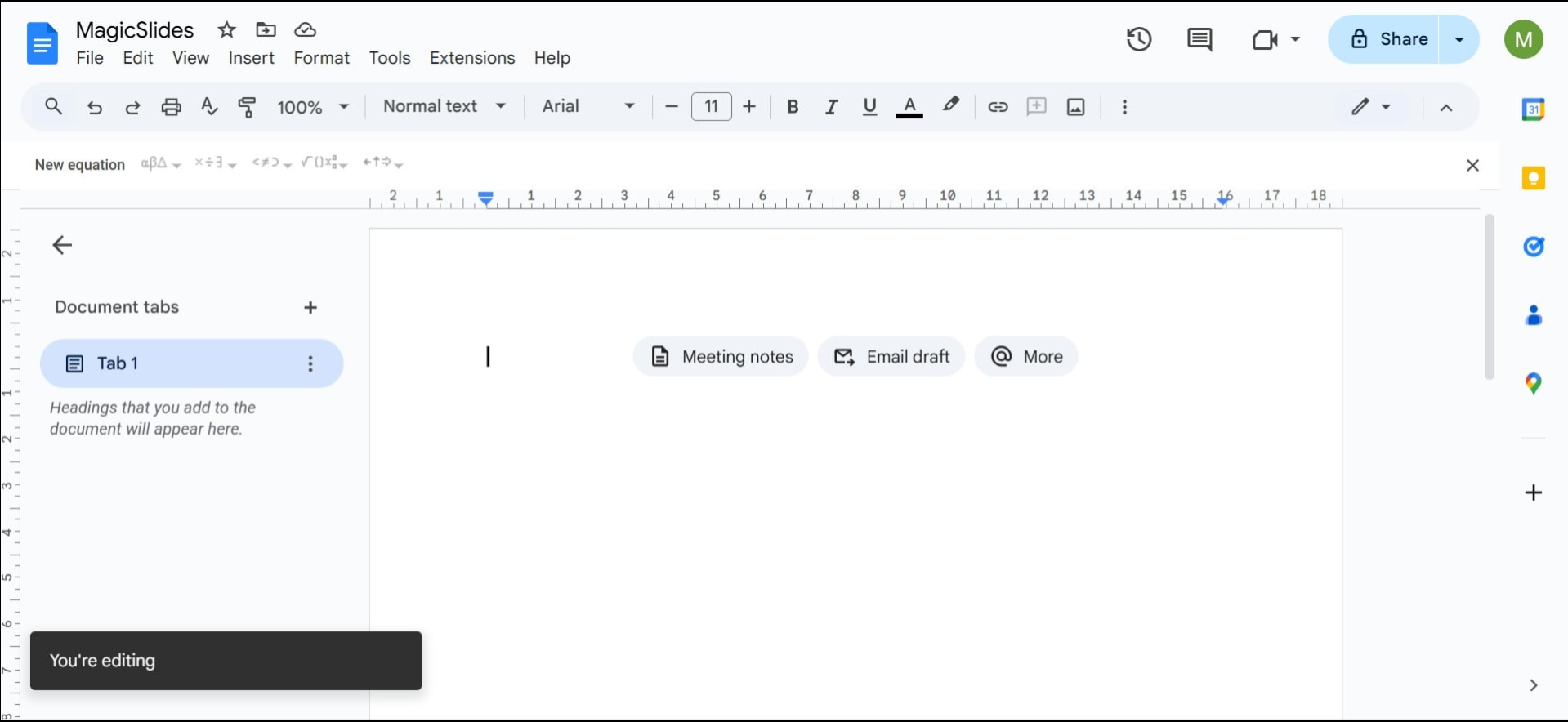Start a video call with camera icon
1568x722 pixels.
[x=1264, y=39]
